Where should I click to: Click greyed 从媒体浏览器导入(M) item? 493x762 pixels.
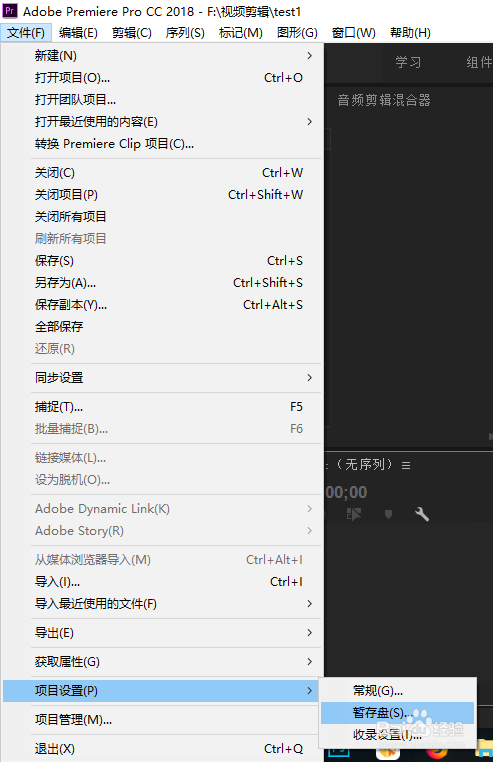[163, 560]
